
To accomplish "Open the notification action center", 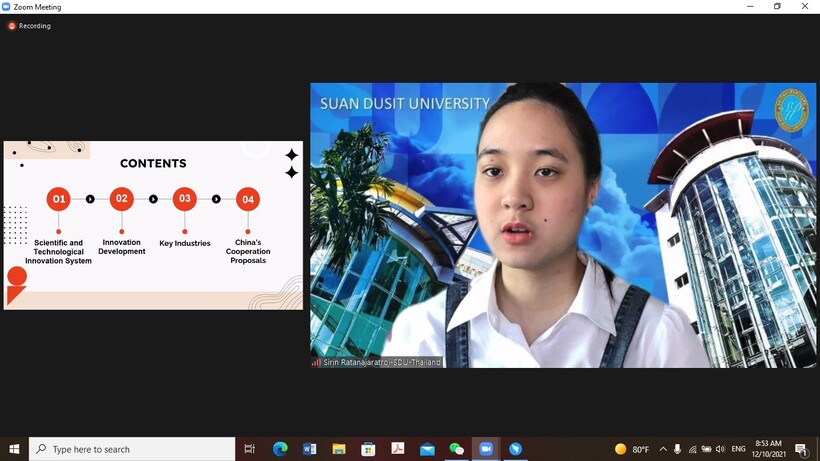I will coord(801,449).
